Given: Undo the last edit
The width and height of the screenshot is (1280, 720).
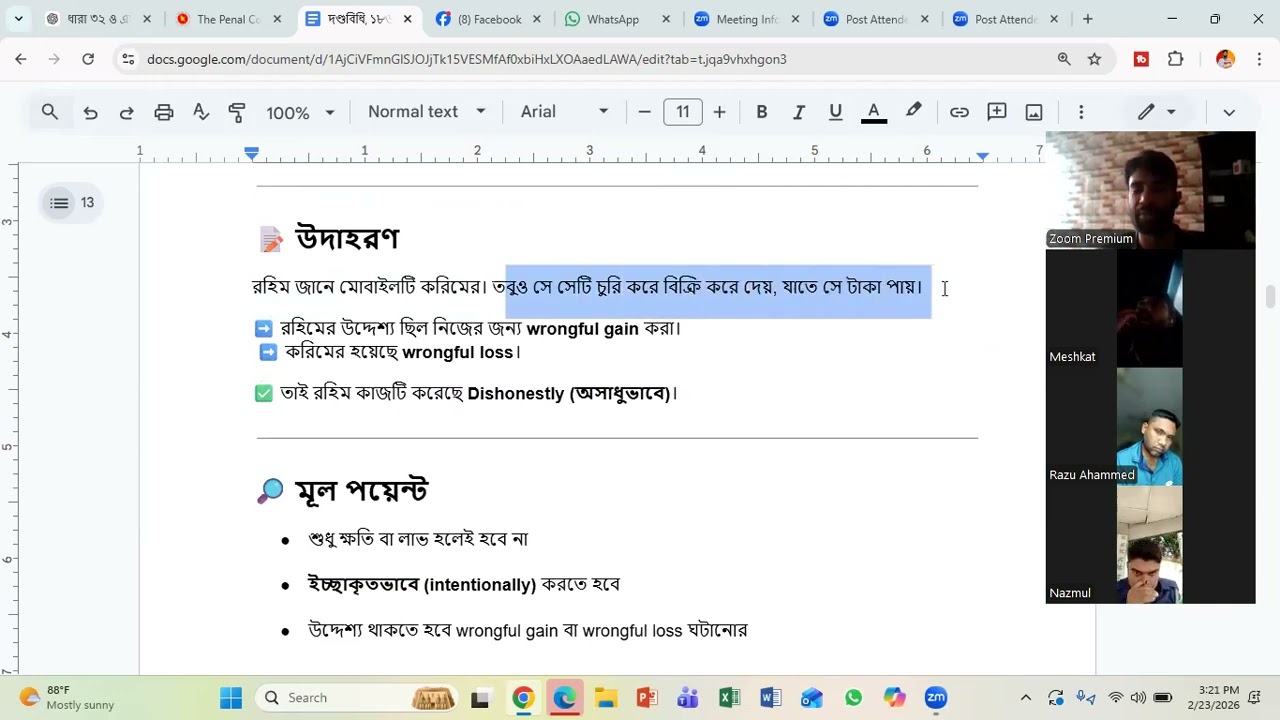Looking at the screenshot, I should (x=90, y=112).
